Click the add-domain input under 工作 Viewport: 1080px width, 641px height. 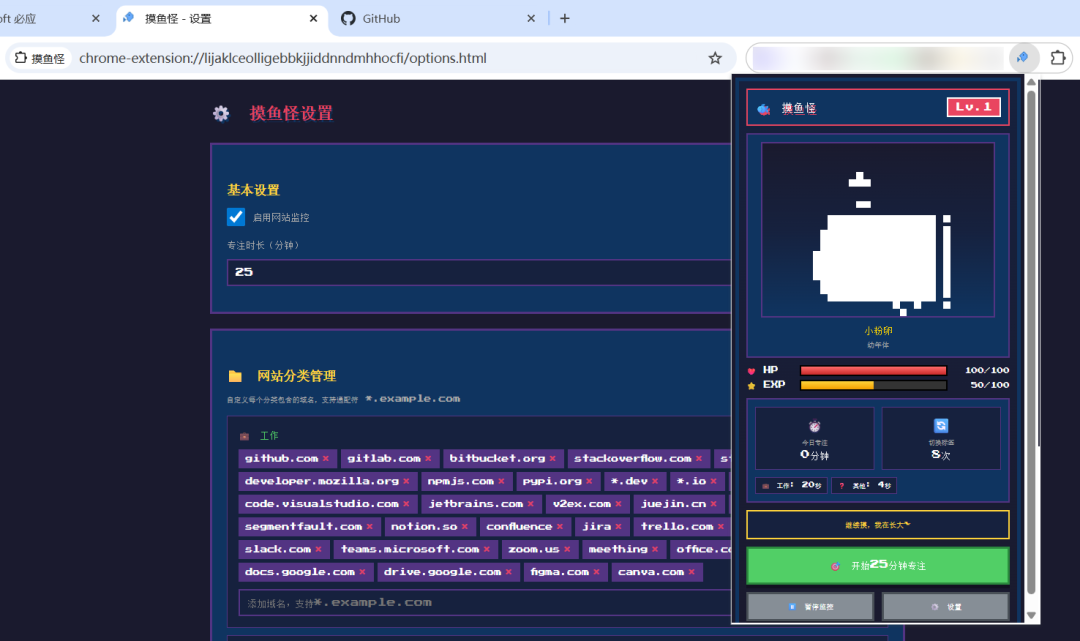[485, 602]
